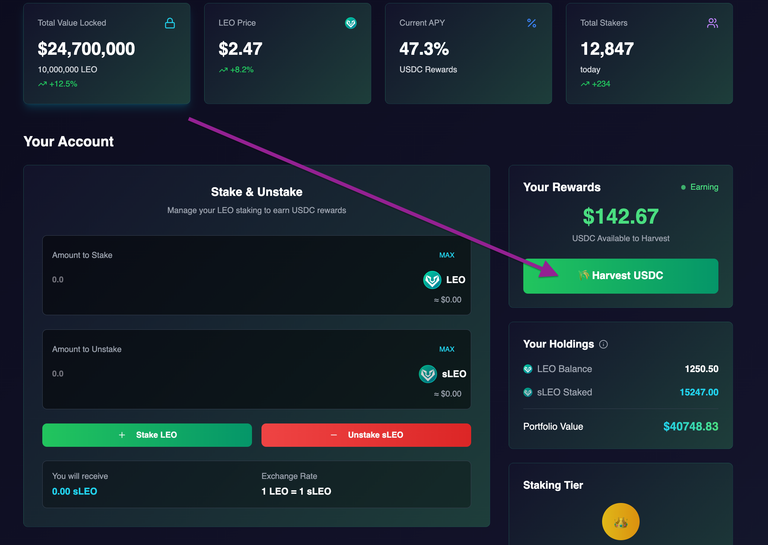This screenshot has height=545, width=768.
Task: Click the 0.00 sLEO you will receive
Action: pos(74,491)
